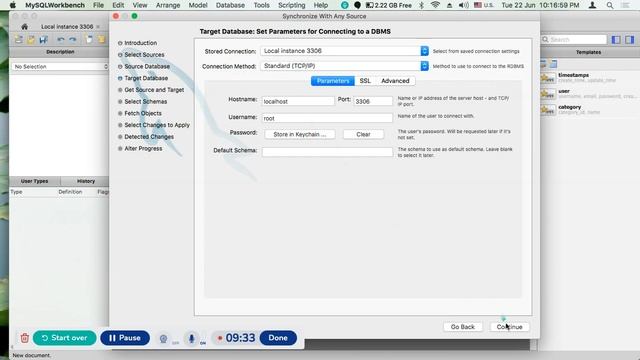Click the user account icon in menu bar
The image size is (640, 360).
coord(592,5)
